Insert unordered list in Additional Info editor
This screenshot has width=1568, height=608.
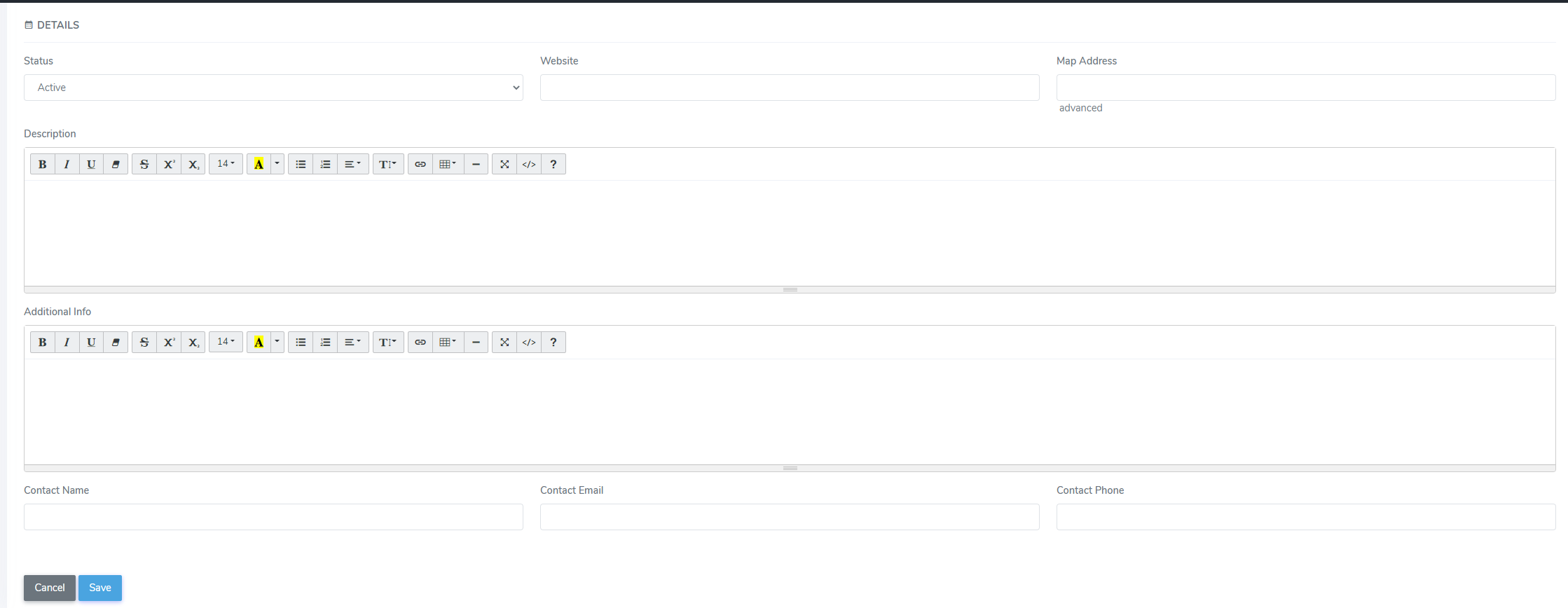coord(301,342)
